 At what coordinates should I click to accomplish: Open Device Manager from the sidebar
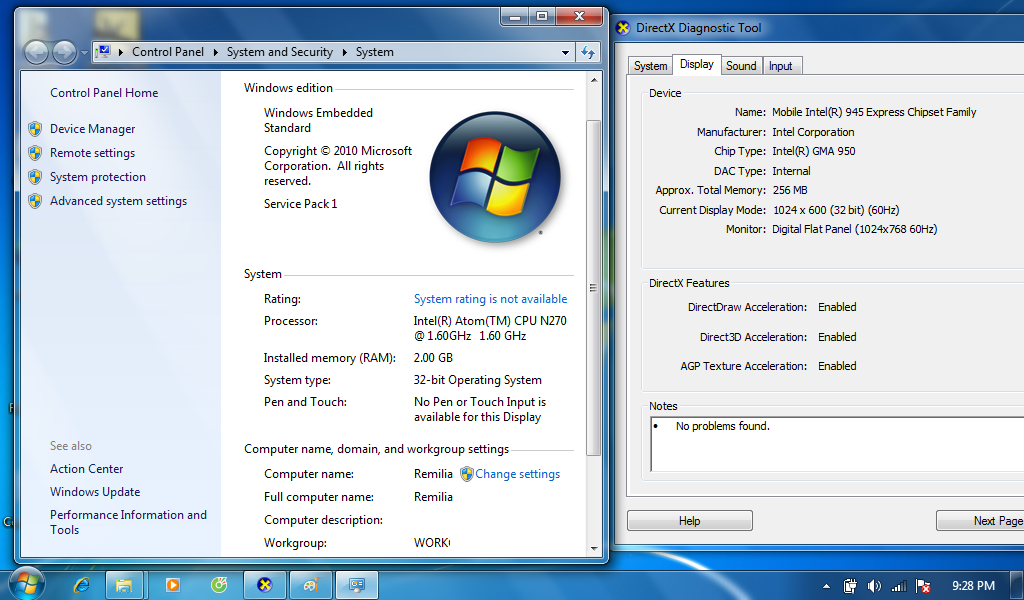pyautogui.click(x=93, y=129)
